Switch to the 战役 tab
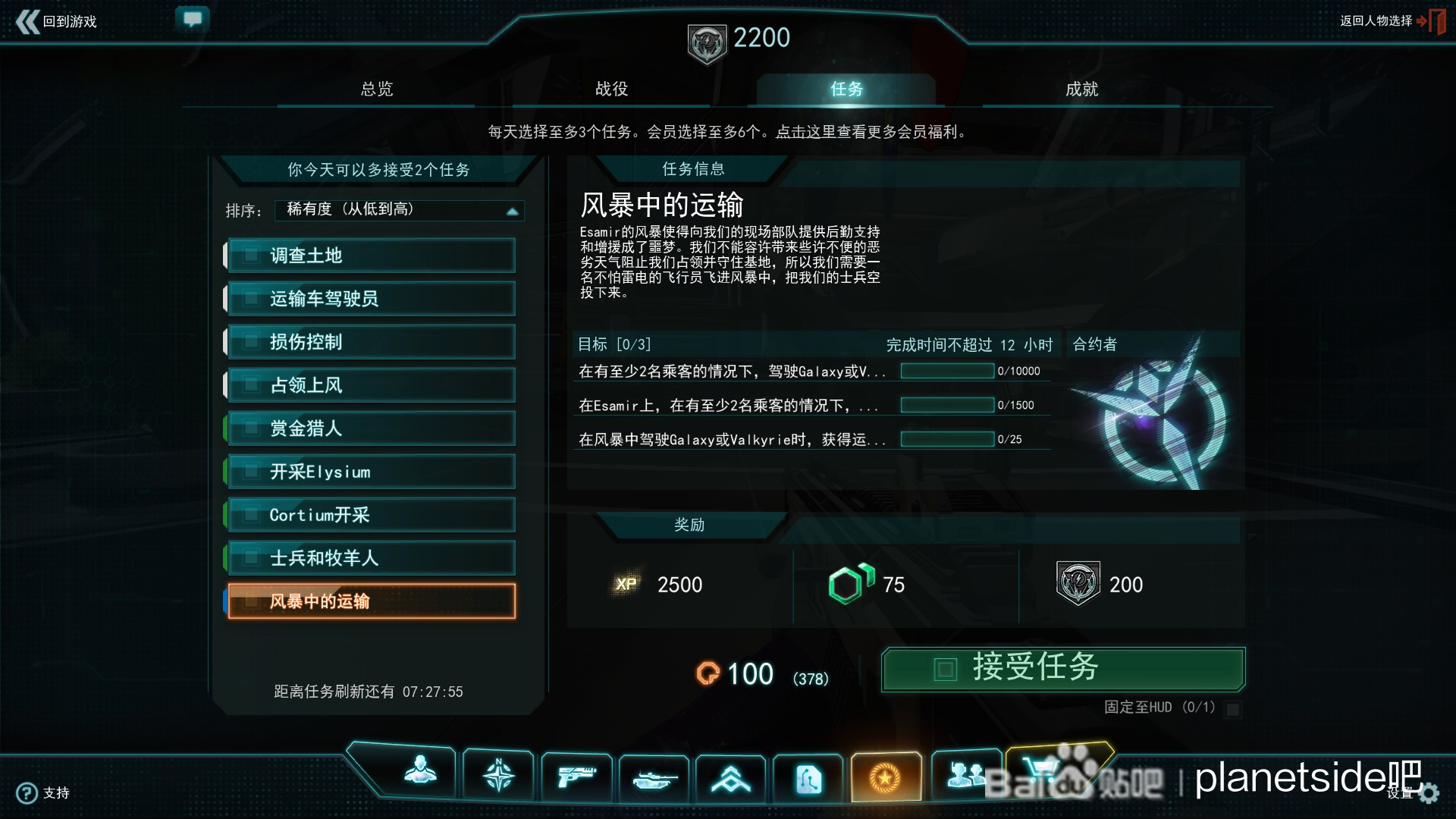Image resolution: width=1456 pixels, height=819 pixels. point(611,89)
